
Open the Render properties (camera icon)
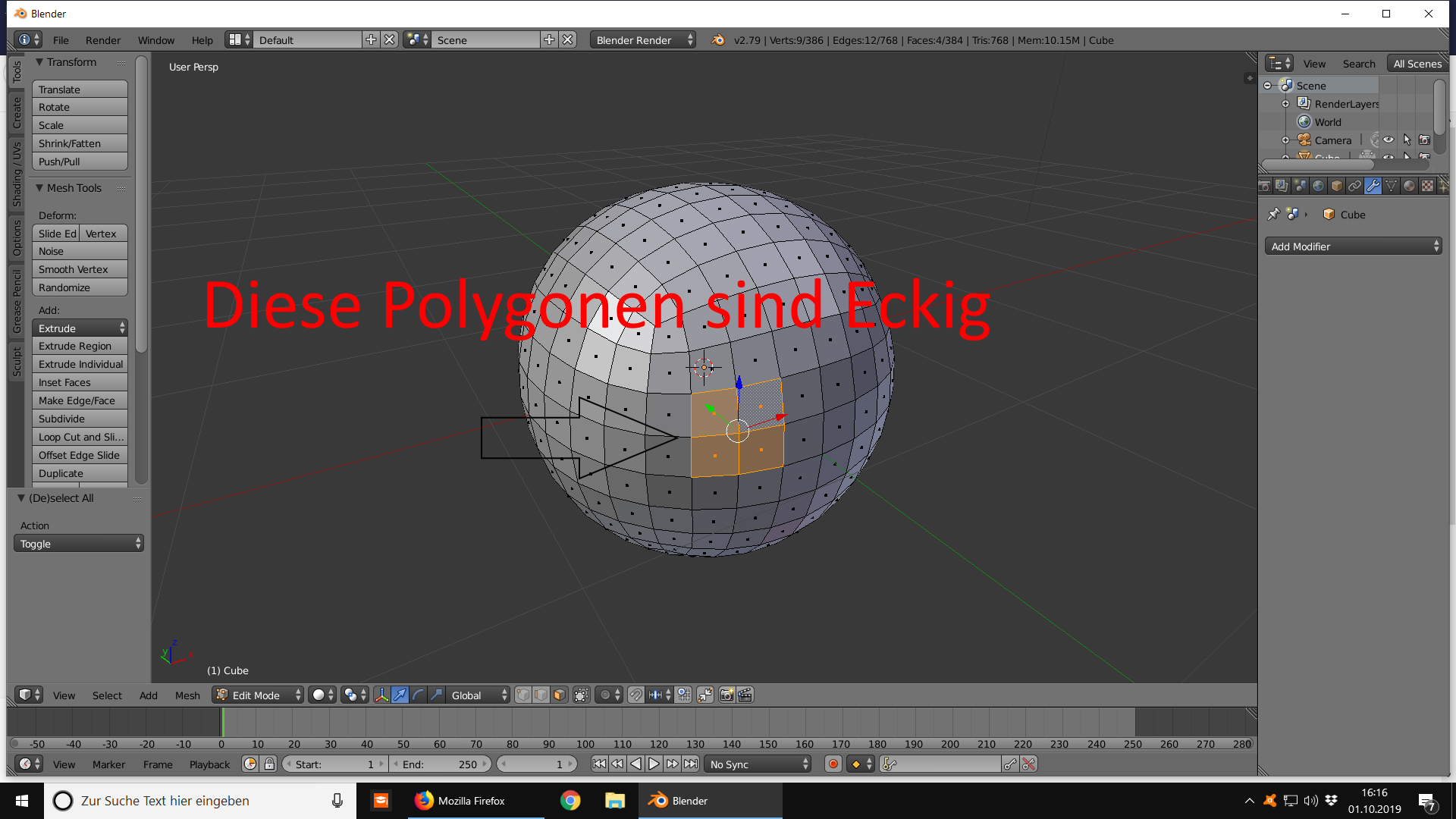click(x=1265, y=186)
